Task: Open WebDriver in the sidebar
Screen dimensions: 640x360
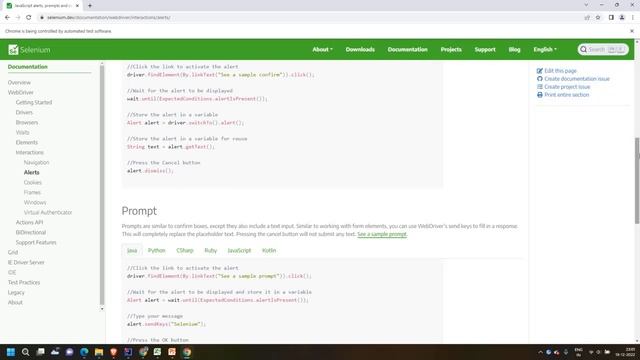Action: (x=20, y=93)
